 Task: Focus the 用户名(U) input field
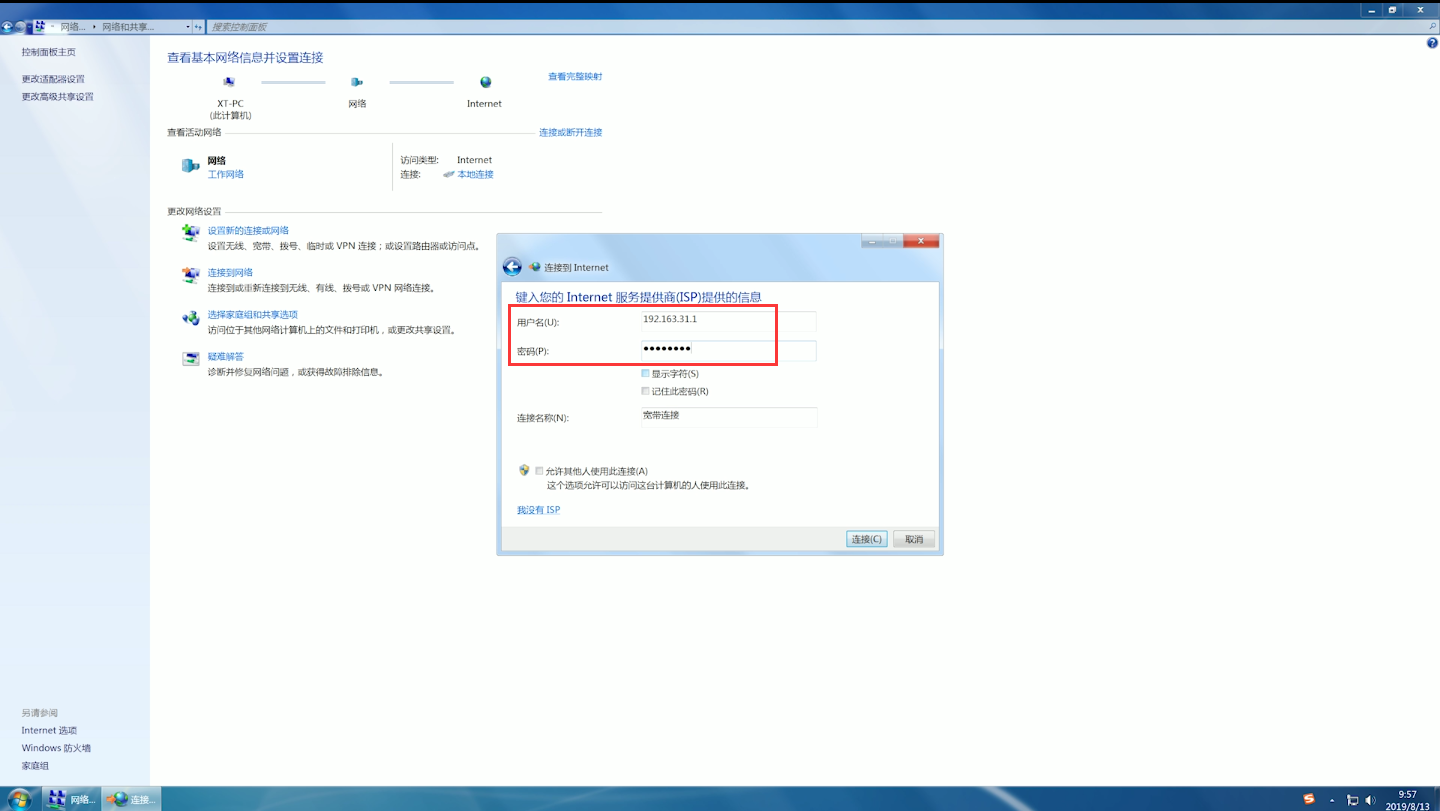[729, 321]
